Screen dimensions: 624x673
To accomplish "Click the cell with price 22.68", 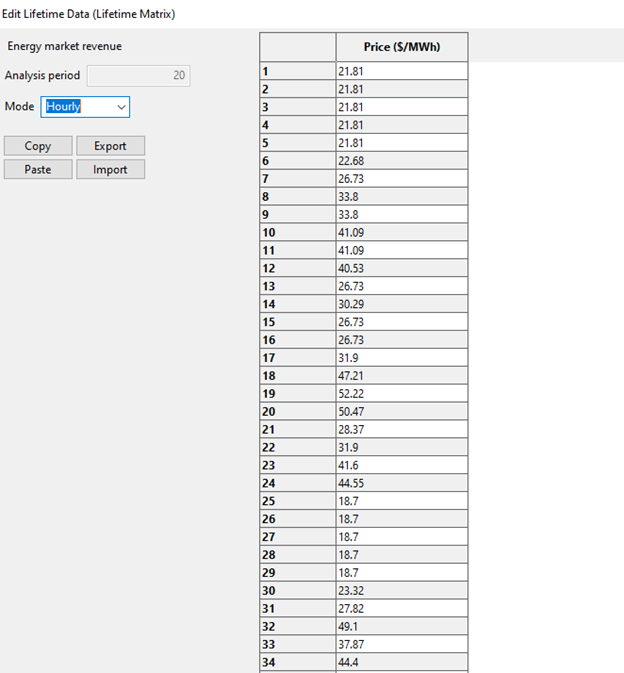I will (401, 161).
